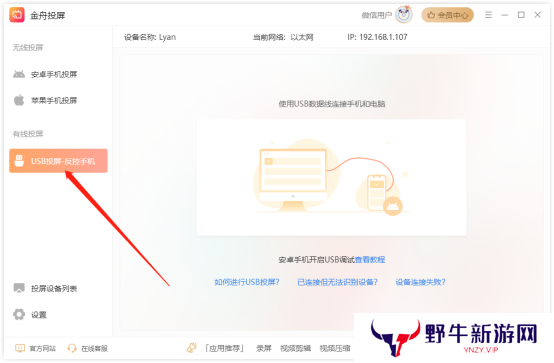Close the 金舟投屏 window
The height and width of the screenshot is (363, 554).
[x=537, y=15]
